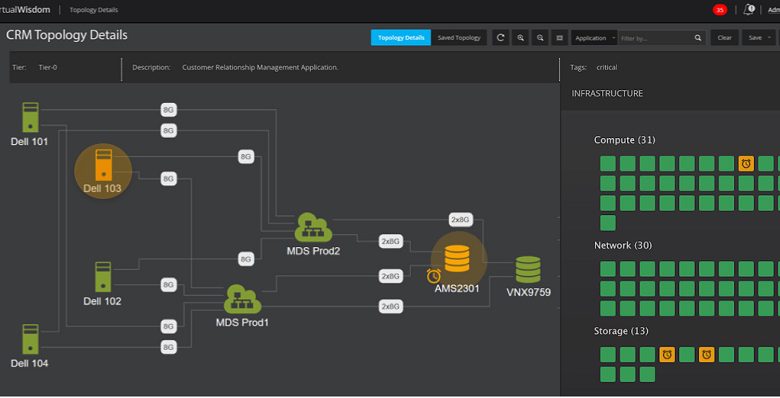The width and height of the screenshot is (780, 398).
Task: Click the critical tag value
Action: (x=606, y=67)
